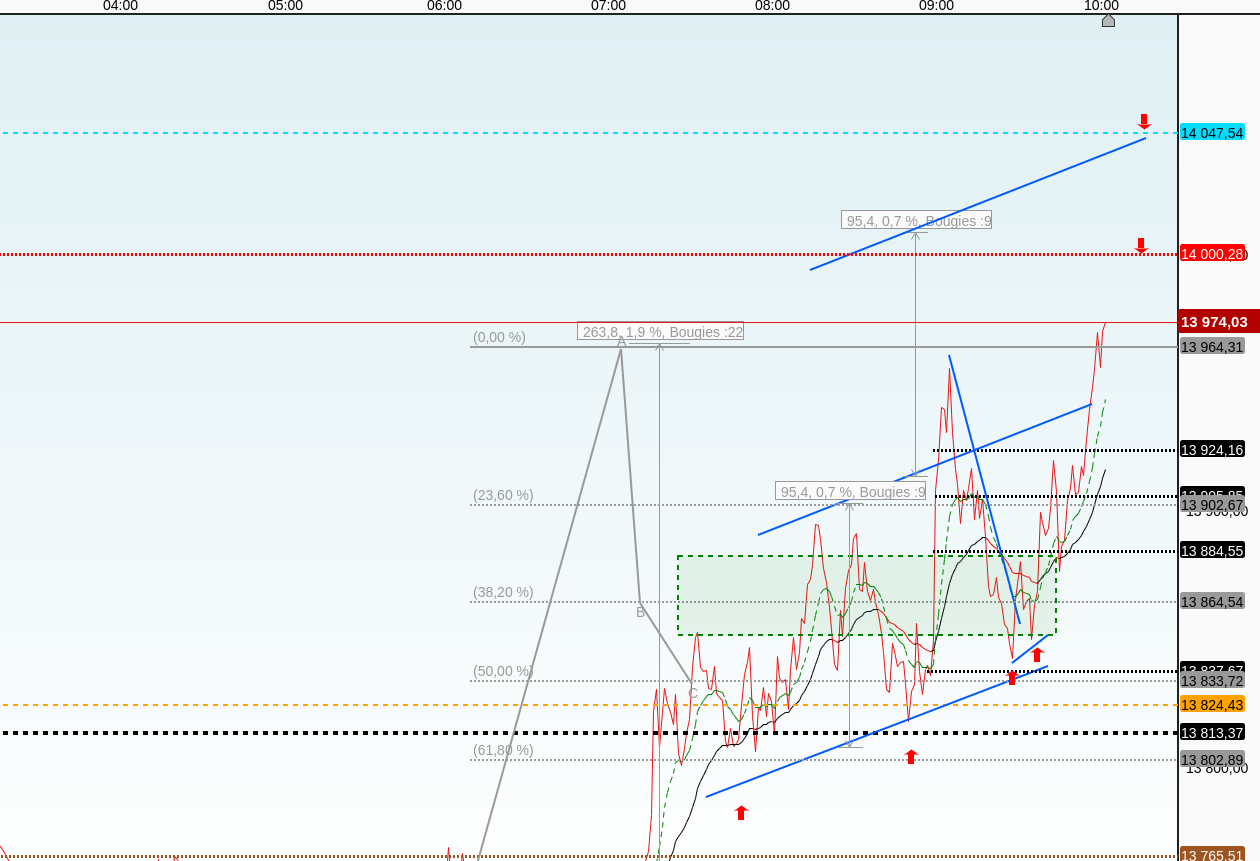The image size is (1260, 861).
Task: Select the 09:00 time axis label
Action: pos(936,6)
